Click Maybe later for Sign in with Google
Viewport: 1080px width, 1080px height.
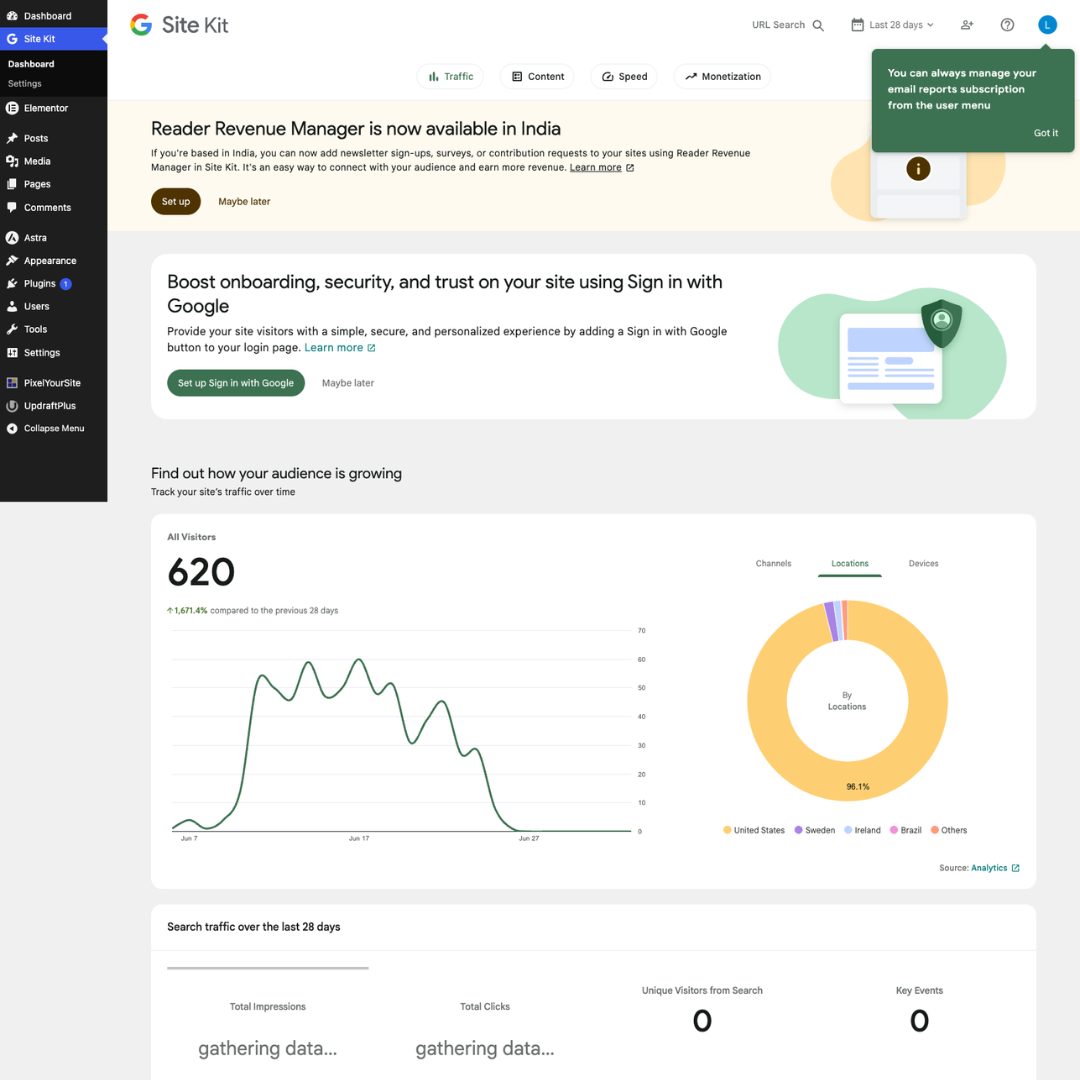(x=348, y=383)
